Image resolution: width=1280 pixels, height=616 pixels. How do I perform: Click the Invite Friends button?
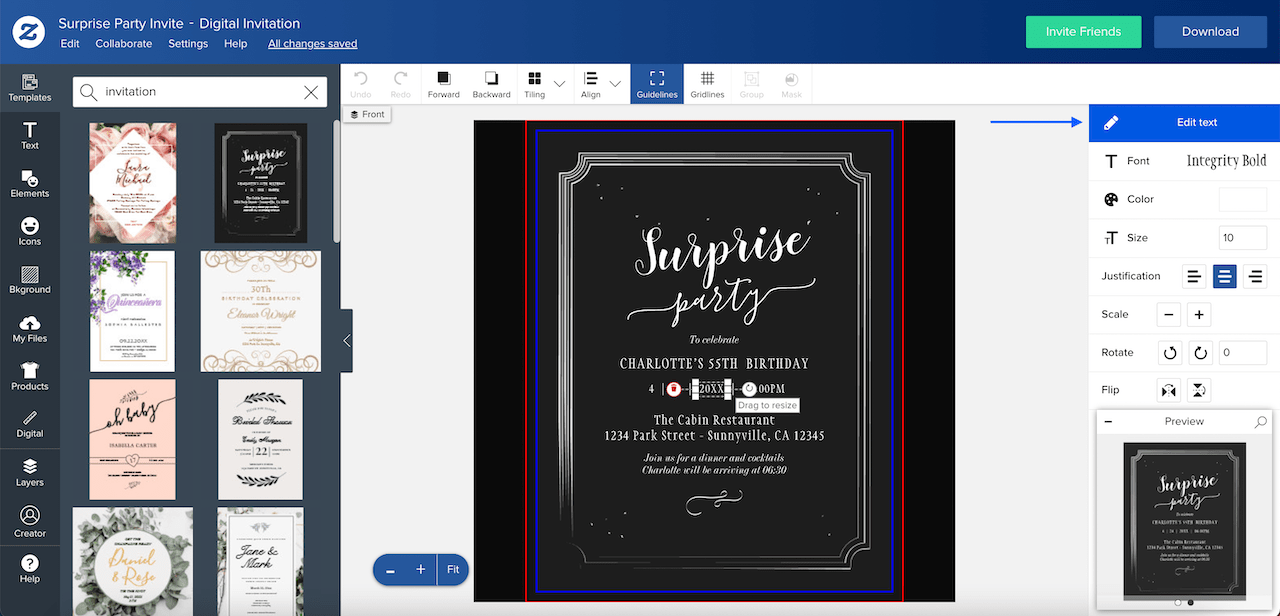[x=1083, y=31]
